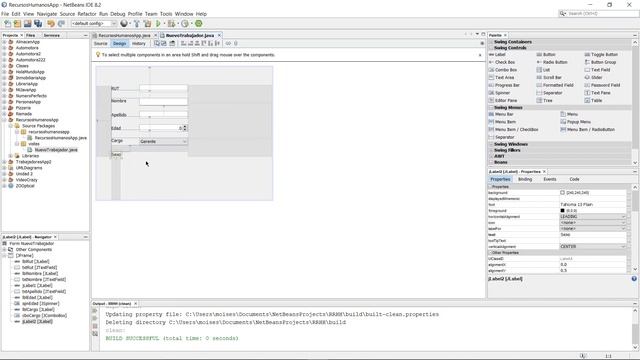Click the Edad spinner arrows
This screenshot has height=360, width=640.
(185, 128)
